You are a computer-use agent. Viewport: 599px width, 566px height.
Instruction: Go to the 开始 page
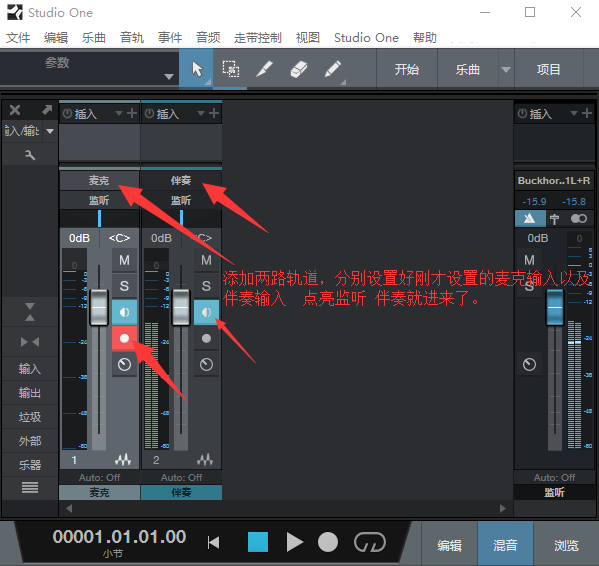point(407,70)
